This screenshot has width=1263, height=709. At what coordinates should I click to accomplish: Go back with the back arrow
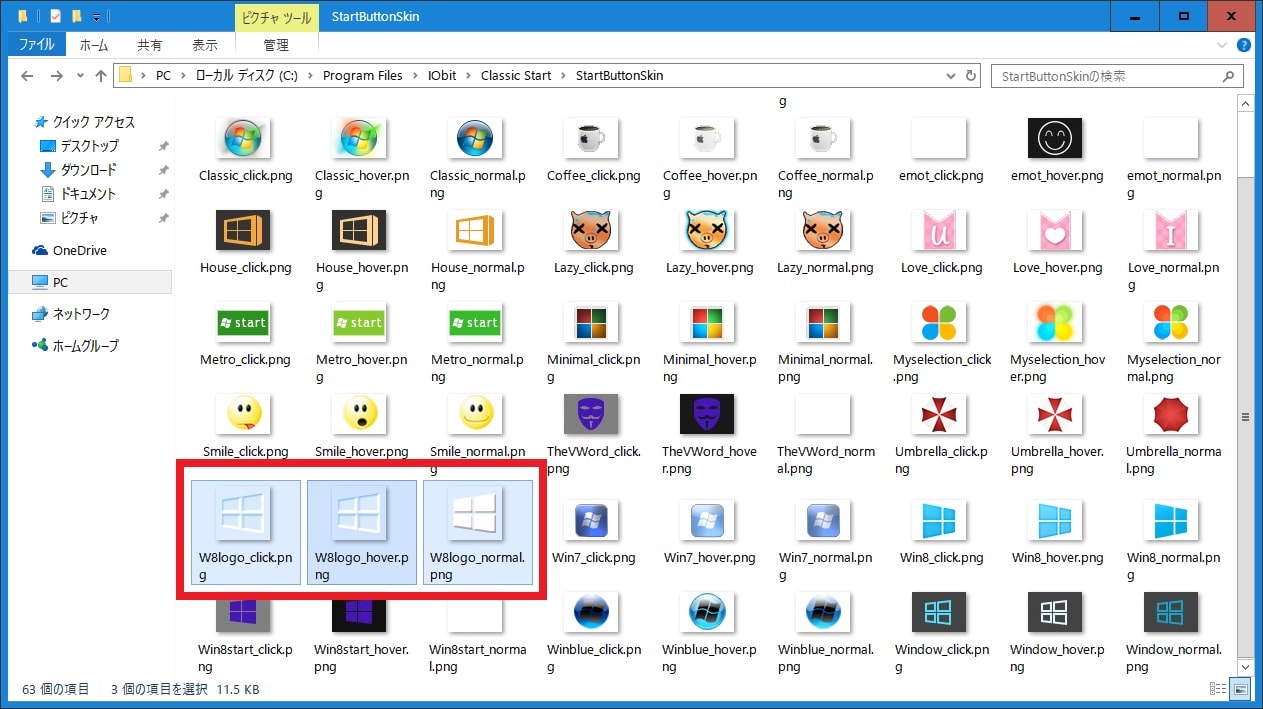(x=27, y=76)
